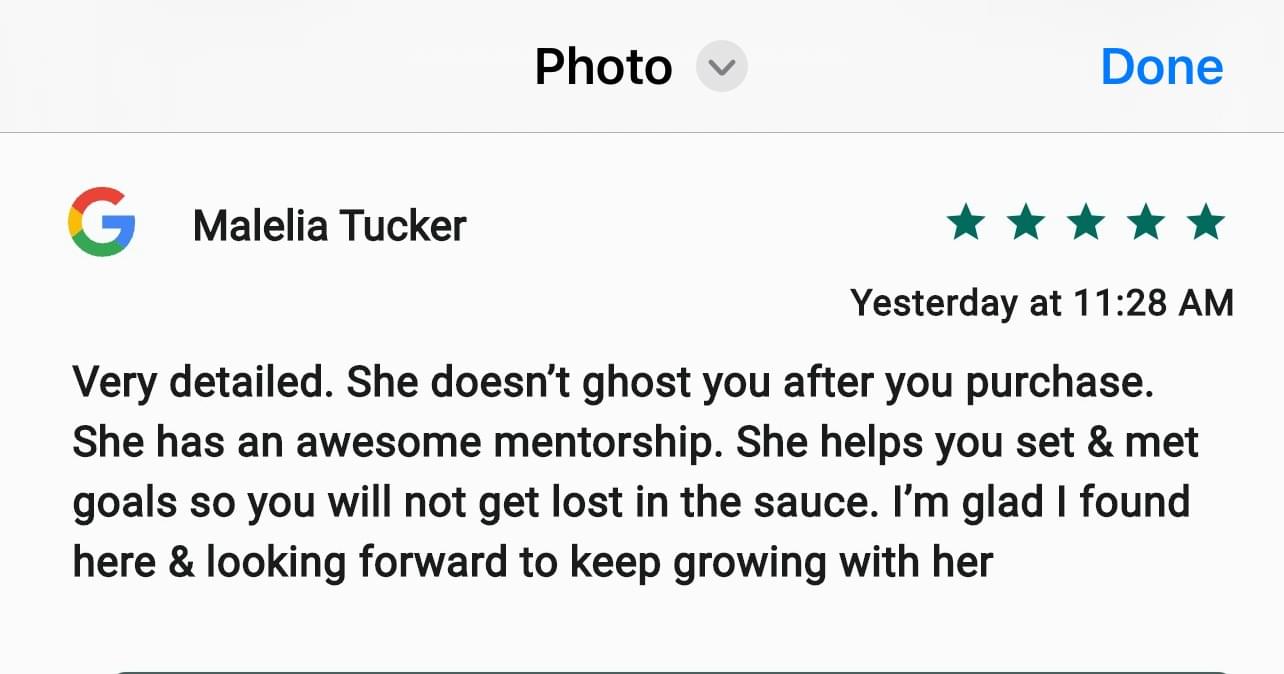Tap the blue Done button

coord(1162,67)
